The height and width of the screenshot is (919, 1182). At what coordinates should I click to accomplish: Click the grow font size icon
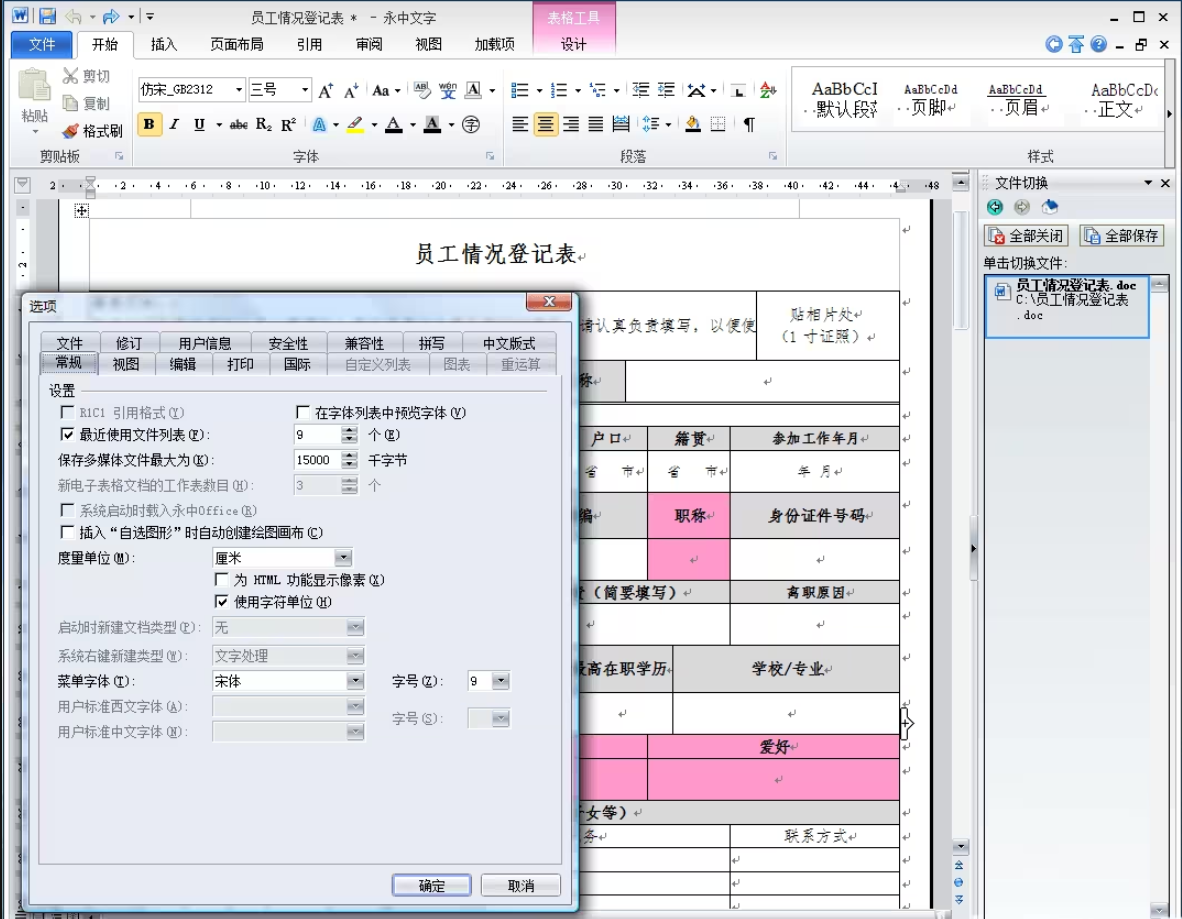[x=326, y=90]
